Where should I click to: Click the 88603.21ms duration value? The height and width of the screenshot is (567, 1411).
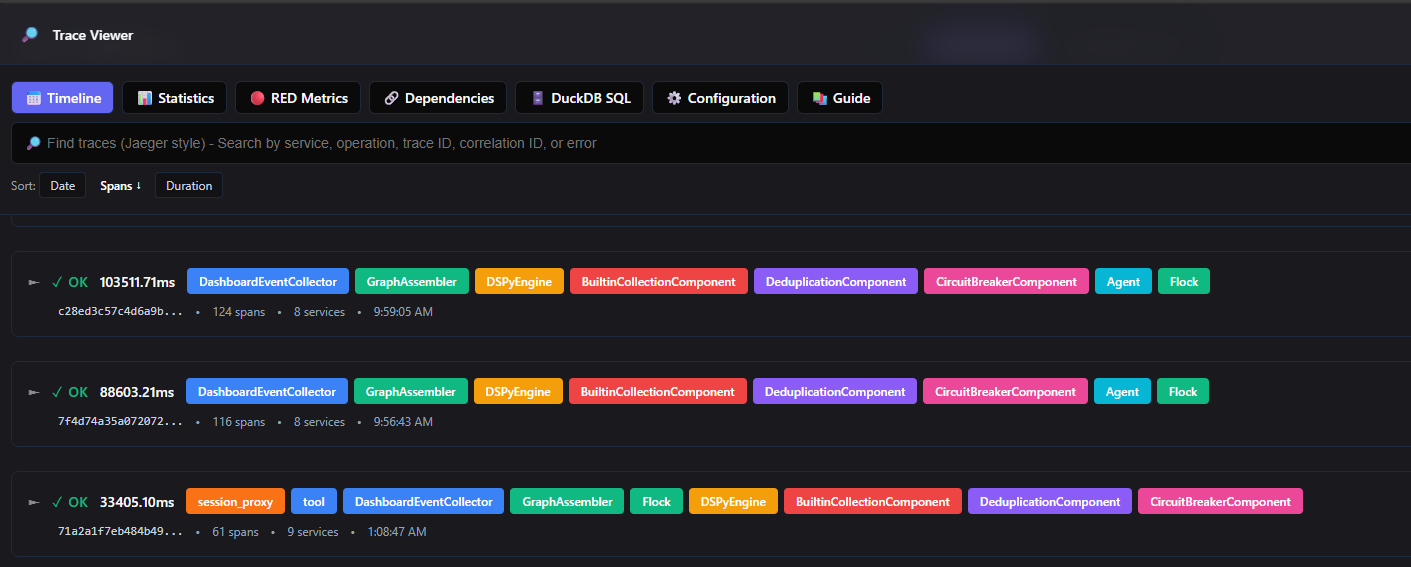pos(137,392)
